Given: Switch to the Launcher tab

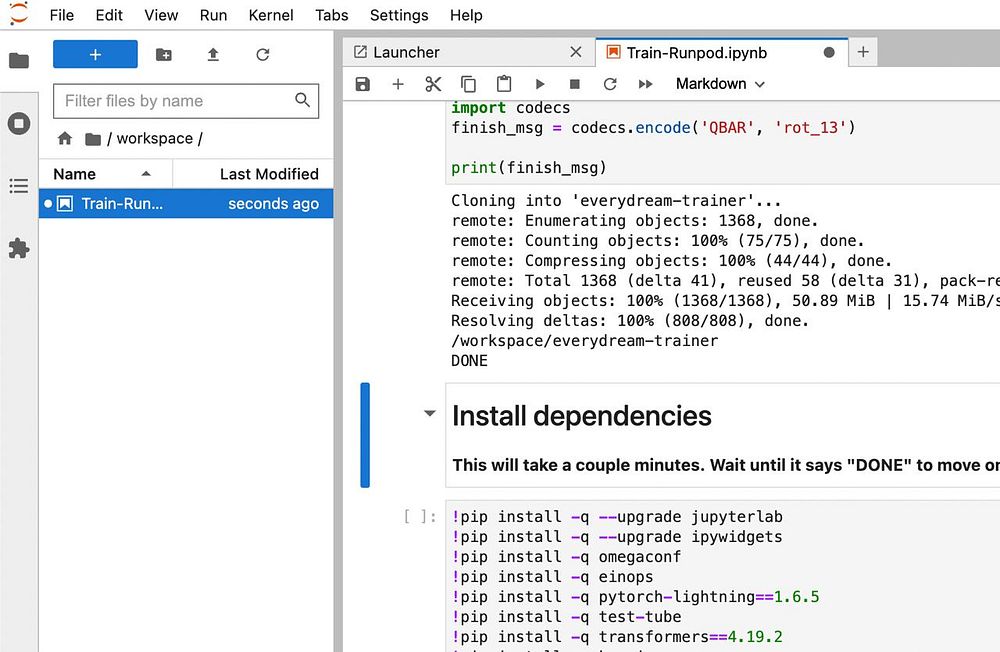Looking at the screenshot, I should [406, 52].
